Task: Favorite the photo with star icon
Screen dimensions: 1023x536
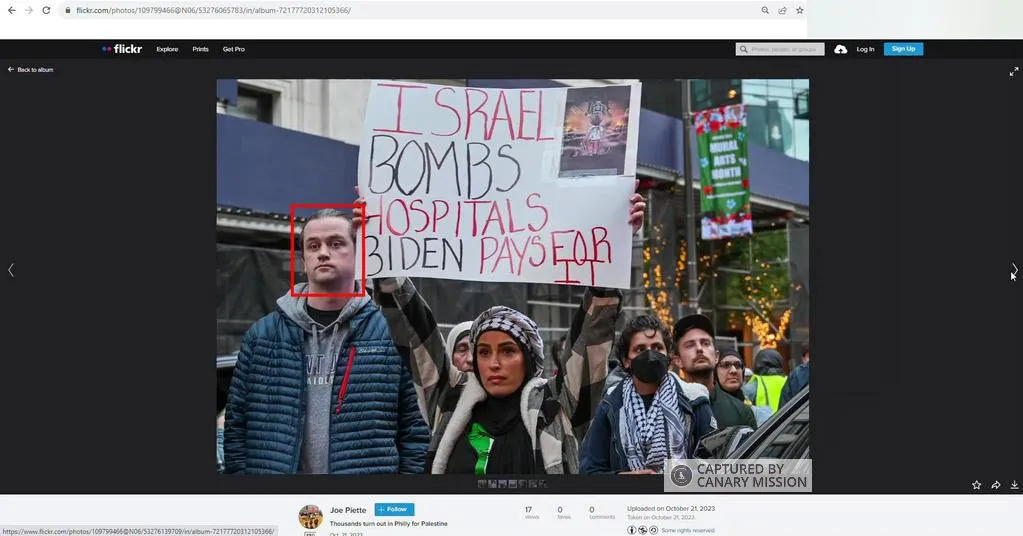Action: (976, 485)
